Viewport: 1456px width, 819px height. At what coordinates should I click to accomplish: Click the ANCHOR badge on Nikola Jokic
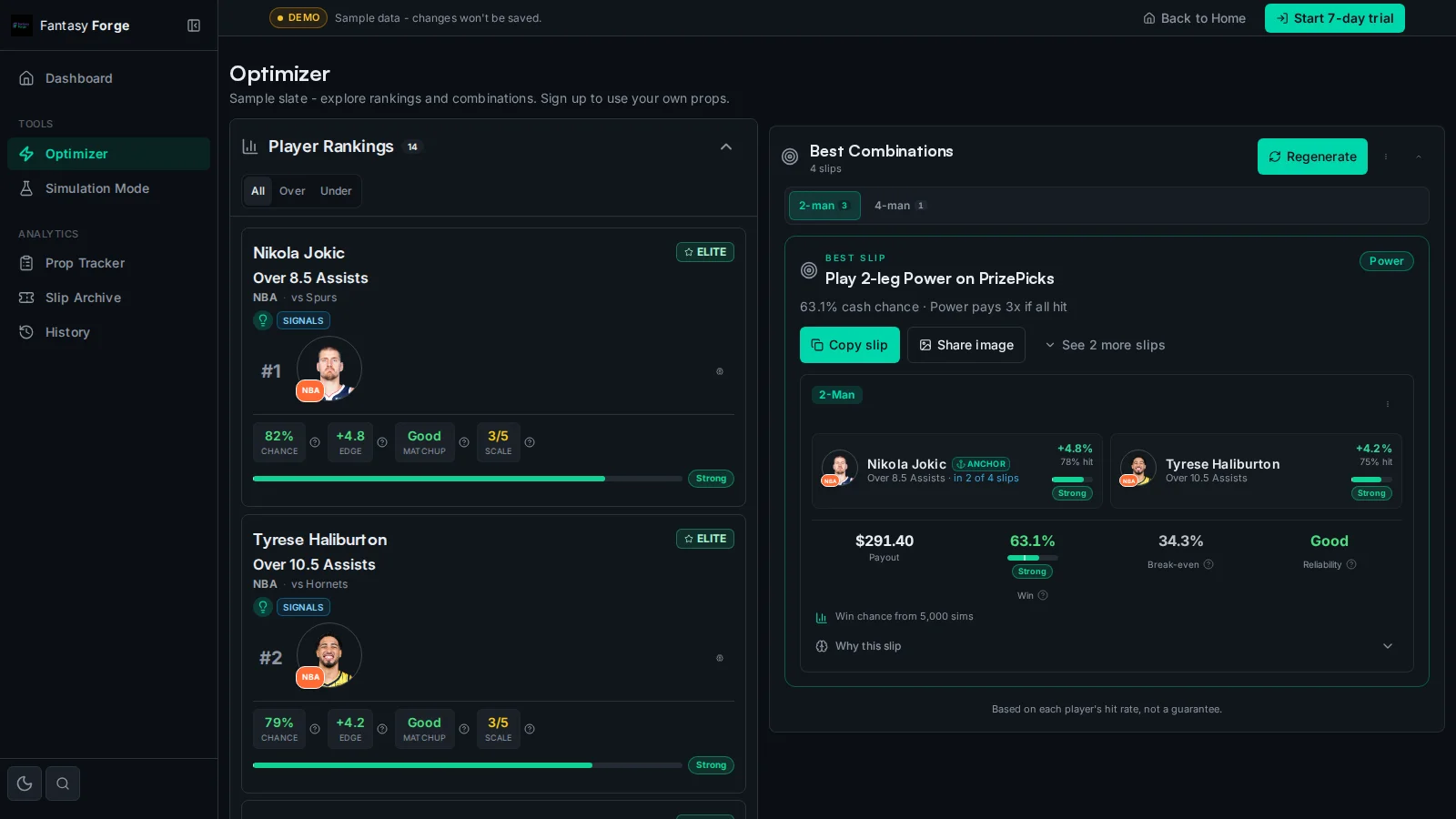[981, 464]
